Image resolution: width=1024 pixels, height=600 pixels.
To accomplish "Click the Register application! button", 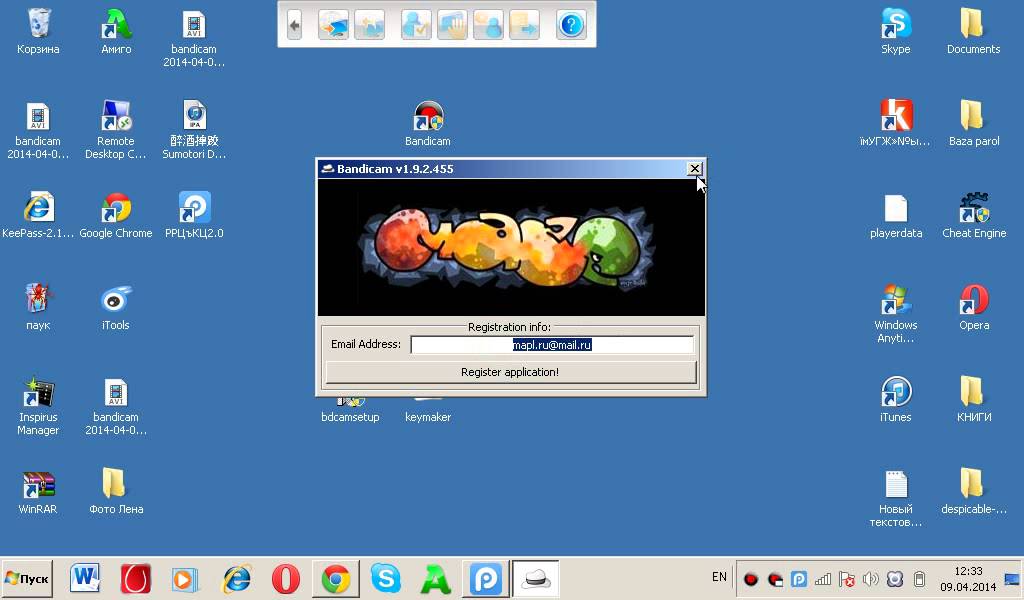I will click(511, 372).
